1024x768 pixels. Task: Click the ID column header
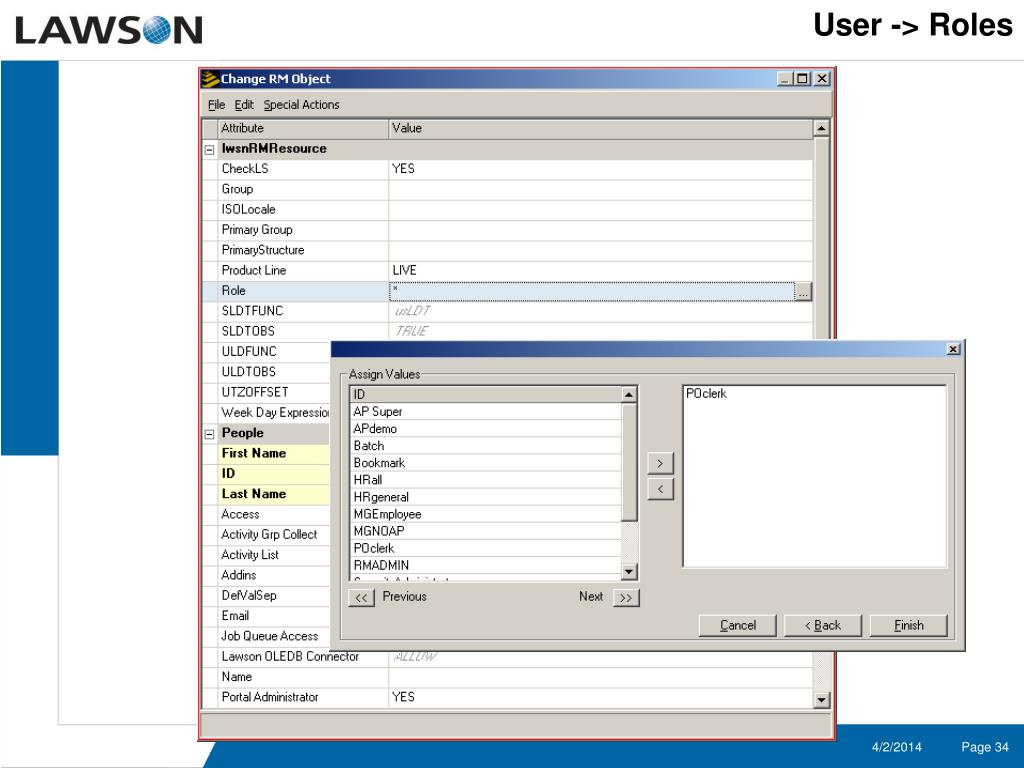point(486,394)
